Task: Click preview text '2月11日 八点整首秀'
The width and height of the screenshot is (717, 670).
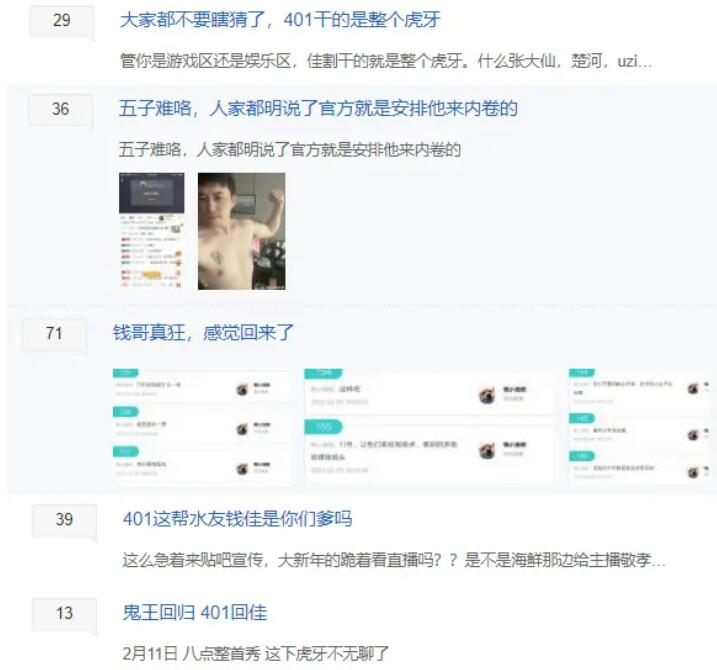Action: pyautogui.click(x=192, y=653)
